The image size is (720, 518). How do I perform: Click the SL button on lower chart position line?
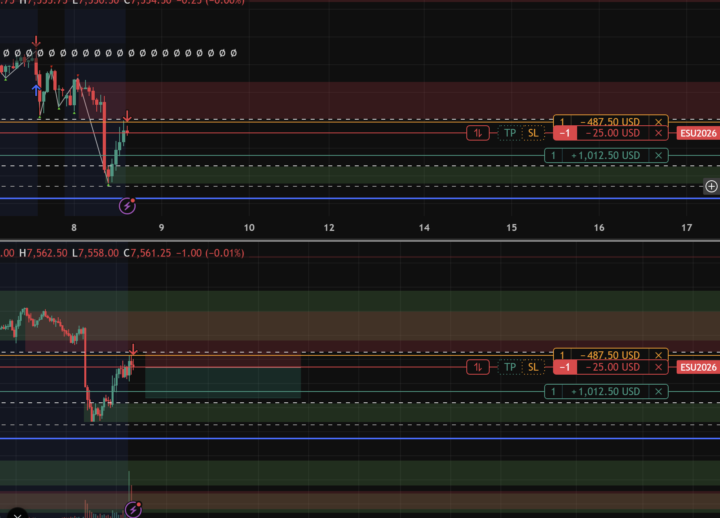tap(533, 367)
